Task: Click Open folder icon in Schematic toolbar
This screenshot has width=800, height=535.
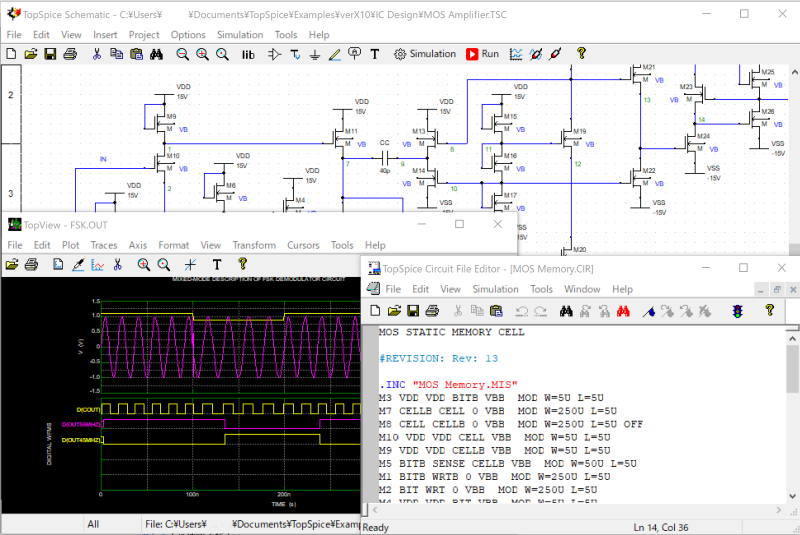Action: pyautogui.click(x=31, y=54)
